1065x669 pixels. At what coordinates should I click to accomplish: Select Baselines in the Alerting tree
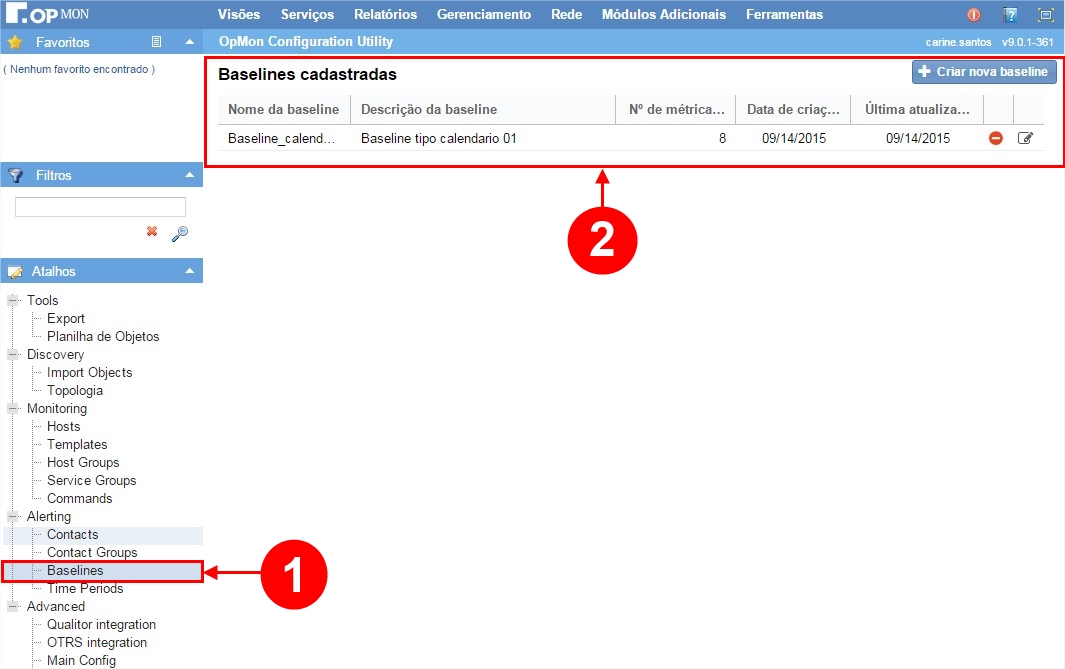click(75, 570)
